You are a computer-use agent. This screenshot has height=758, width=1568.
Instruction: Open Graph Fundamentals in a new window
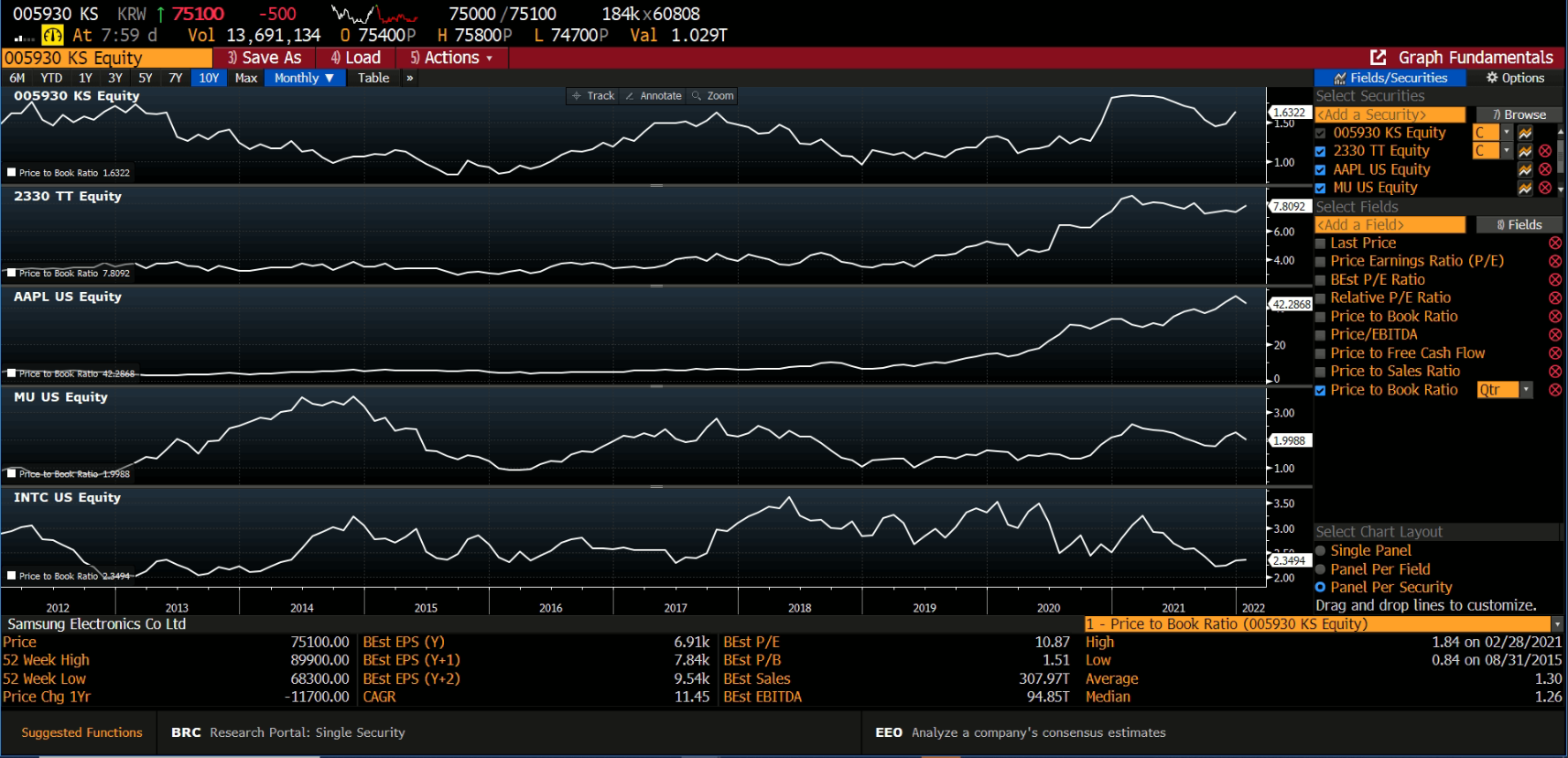[1379, 58]
